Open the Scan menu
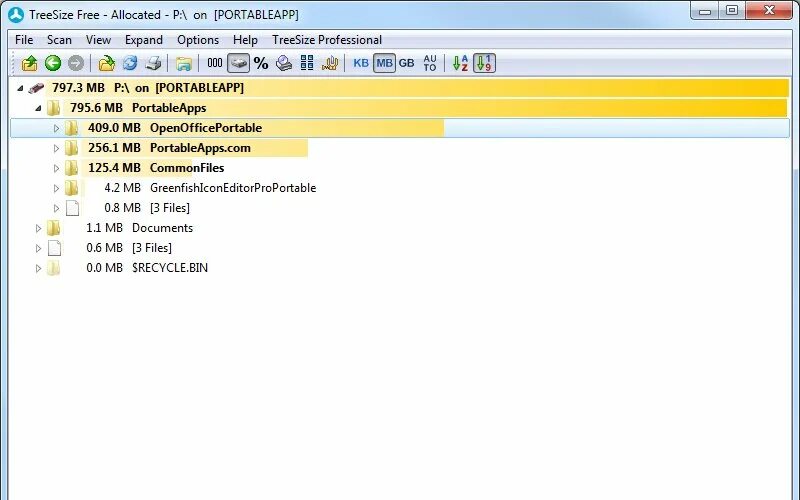 [59, 40]
